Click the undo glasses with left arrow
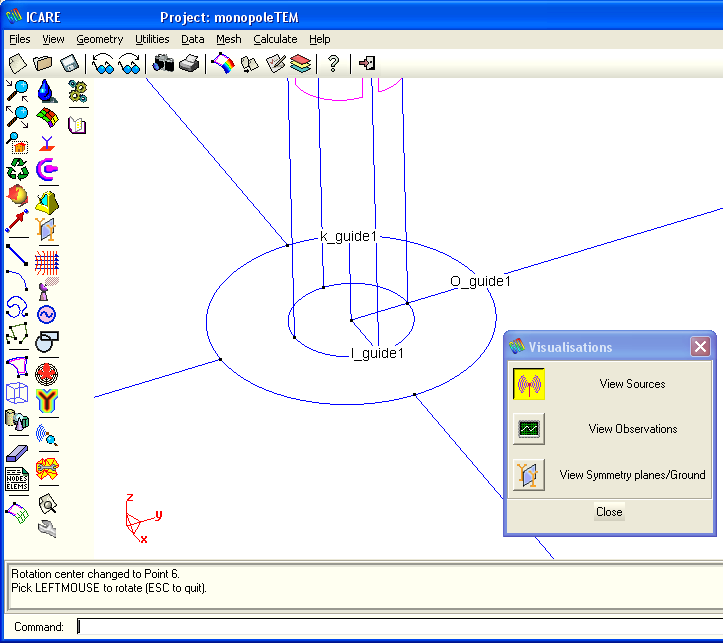 coord(103,64)
